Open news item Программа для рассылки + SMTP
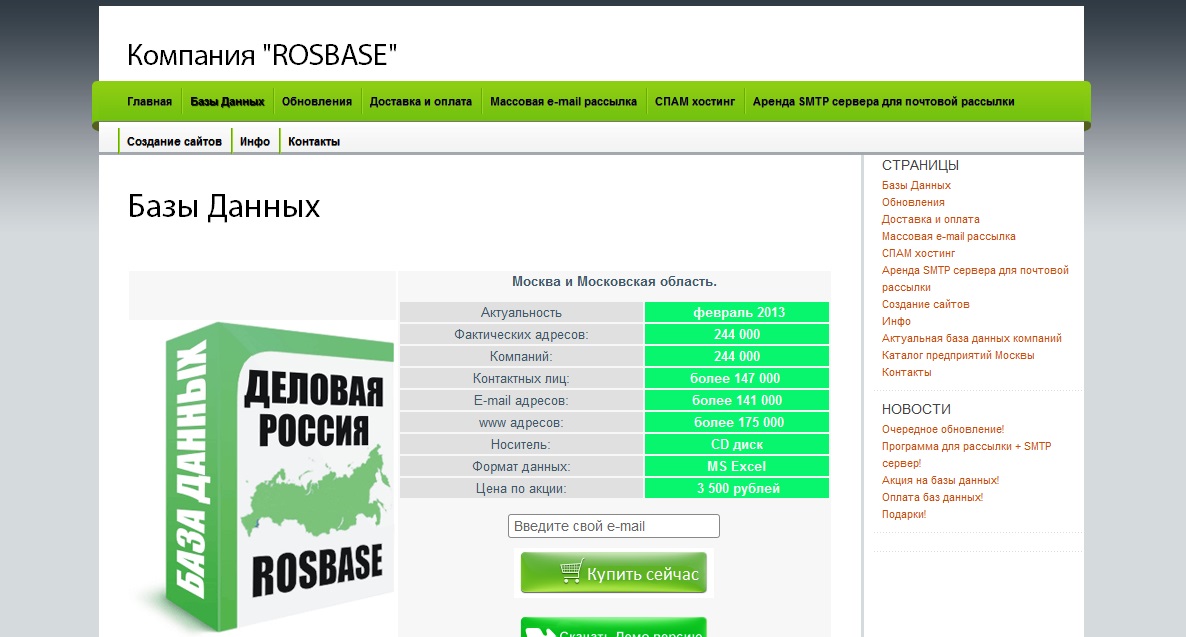The image size is (1186, 637). pyautogui.click(x=967, y=455)
